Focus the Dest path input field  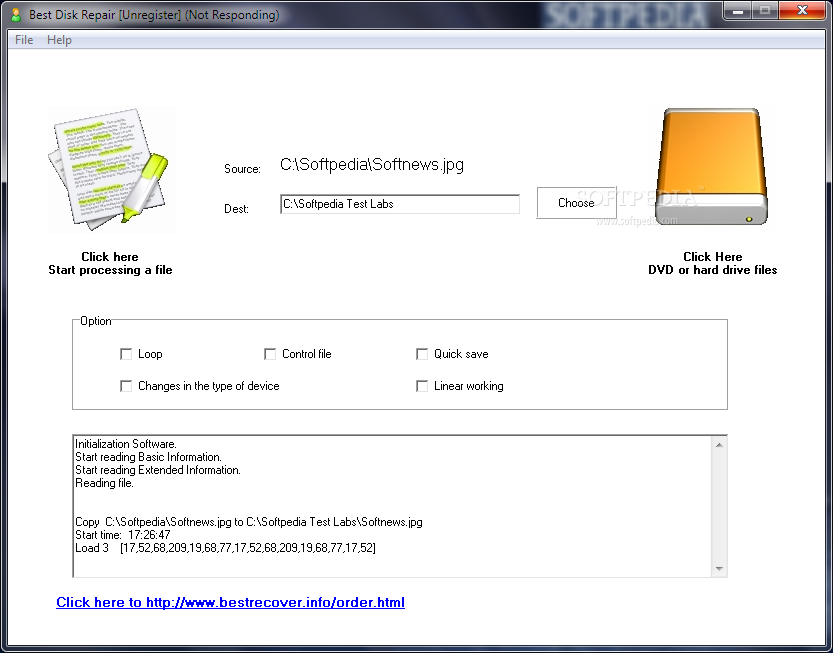pyautogui.click(x=400, y=204)
